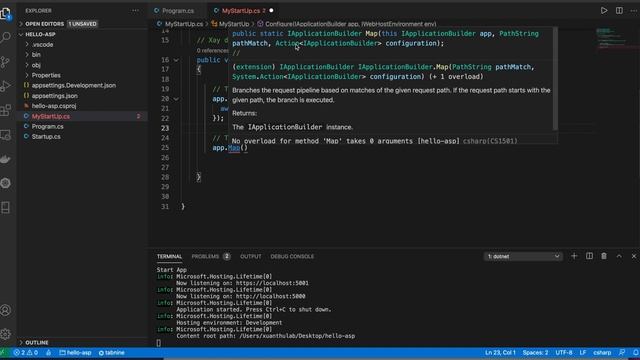Open the editor More Actions menu
Viewport: 640px width, 360px height.
pos(634,11)
